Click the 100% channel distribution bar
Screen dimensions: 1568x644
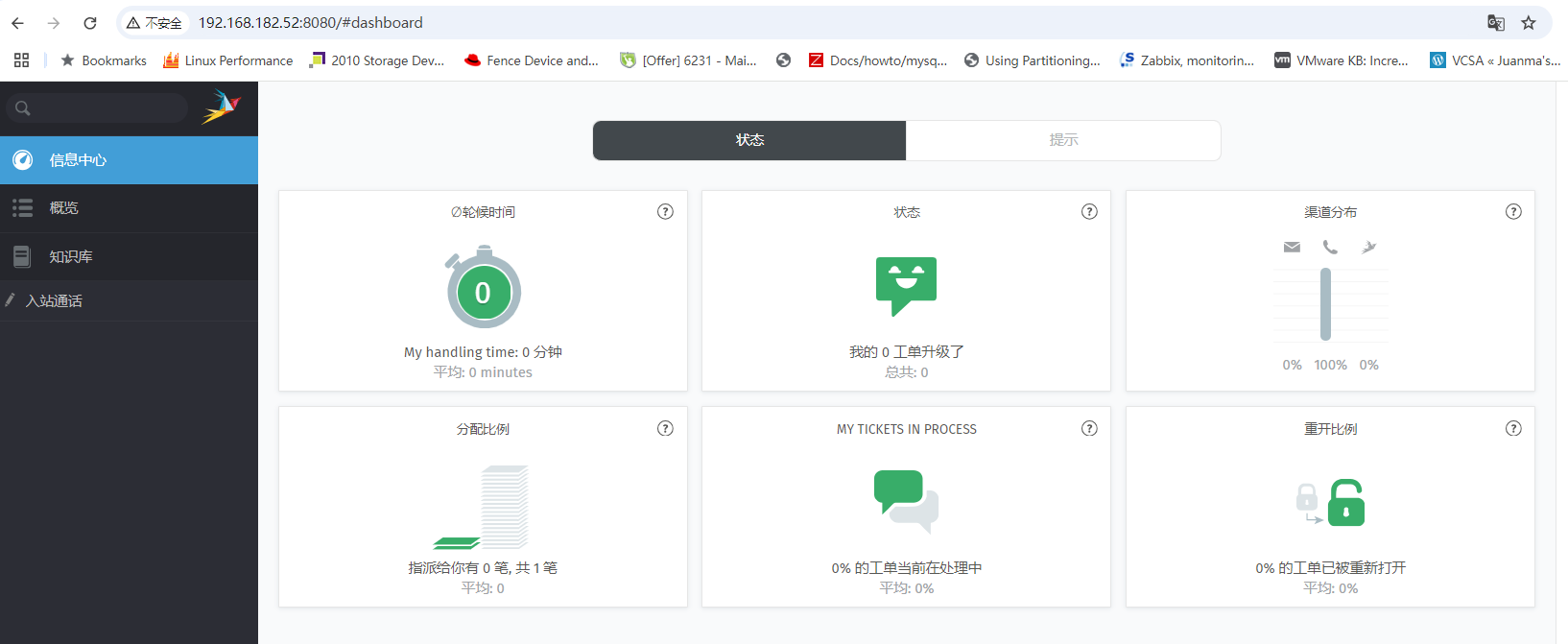pos(1325,304)
